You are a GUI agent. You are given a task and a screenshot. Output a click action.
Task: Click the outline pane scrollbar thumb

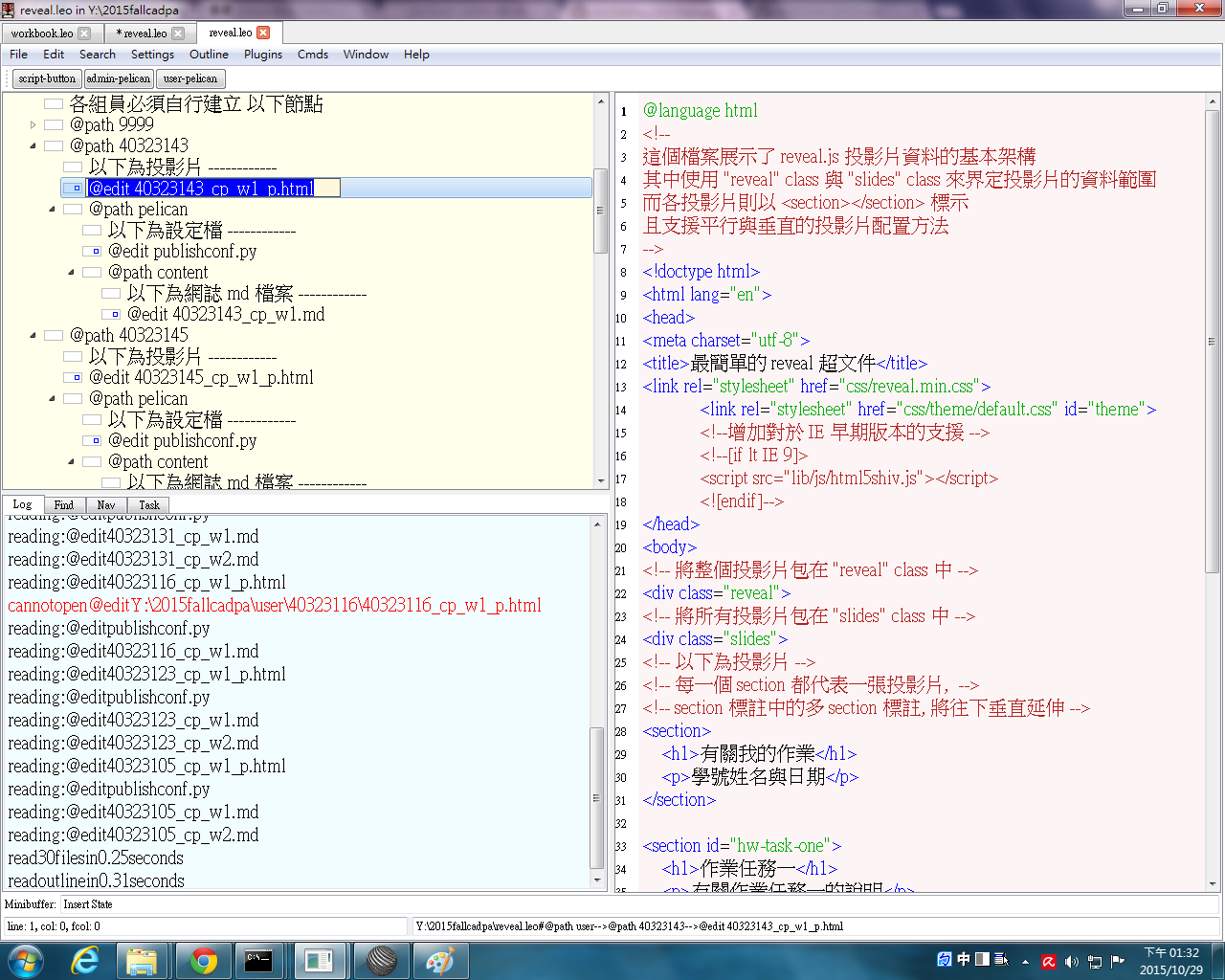(x=600, y=211)
